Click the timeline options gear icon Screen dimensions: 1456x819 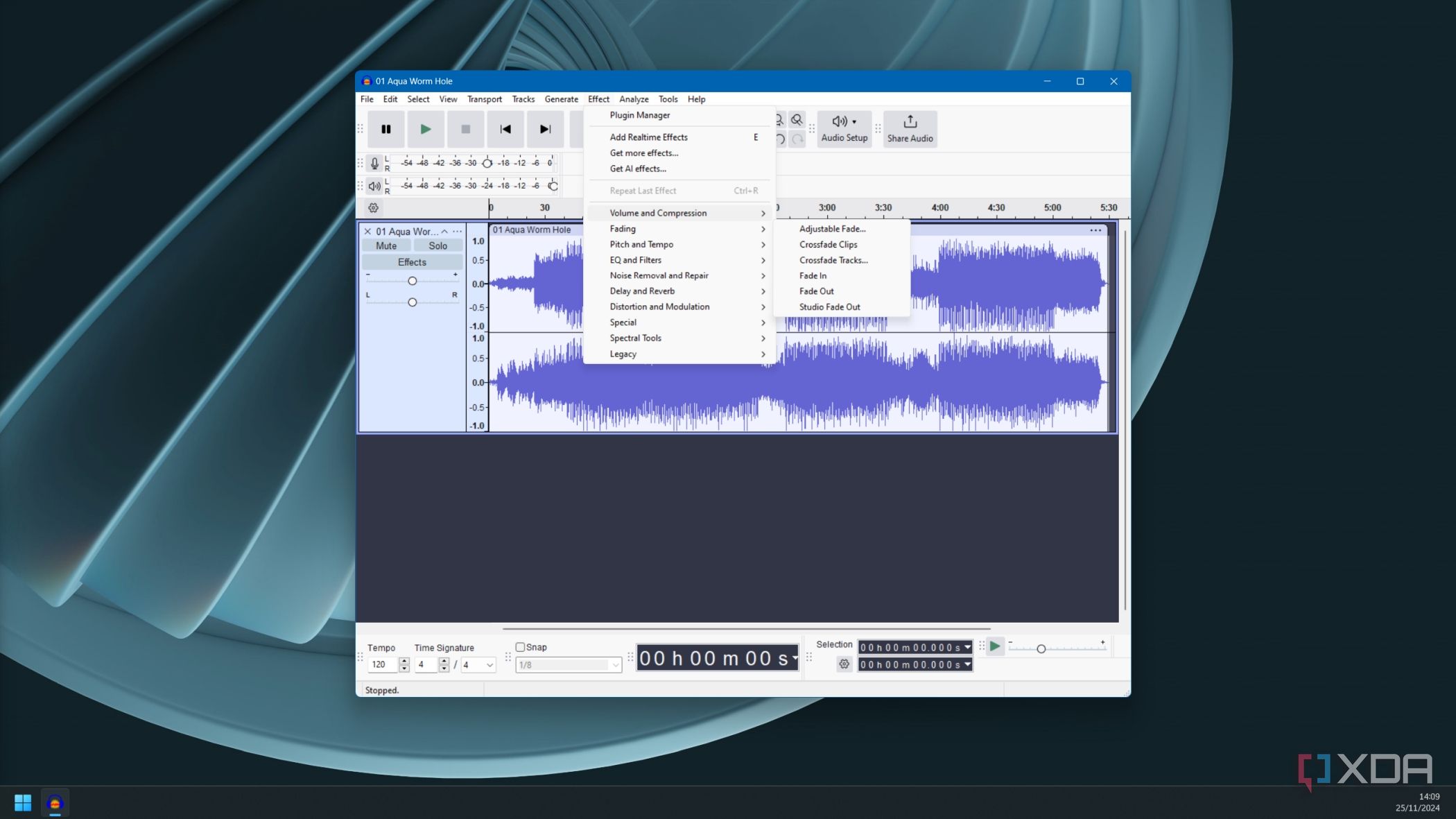click(x=373, y=208)
